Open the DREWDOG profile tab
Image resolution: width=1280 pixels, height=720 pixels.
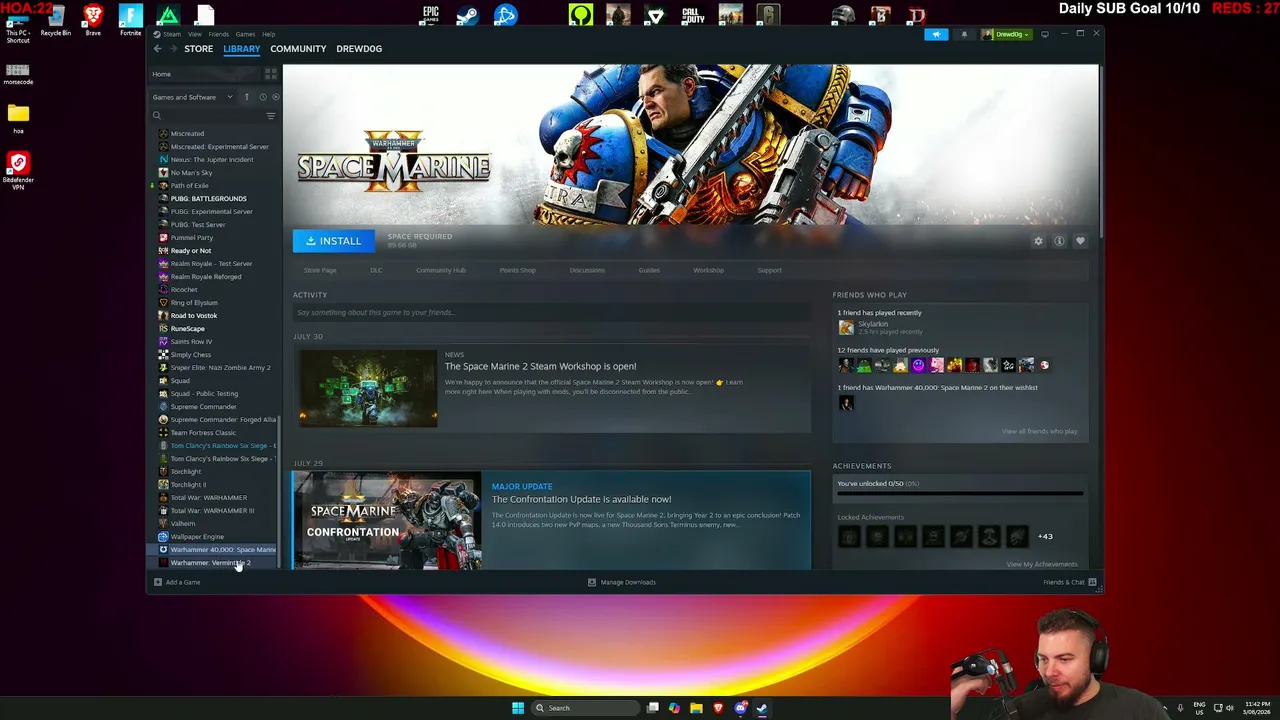click(x=359, y=48)
